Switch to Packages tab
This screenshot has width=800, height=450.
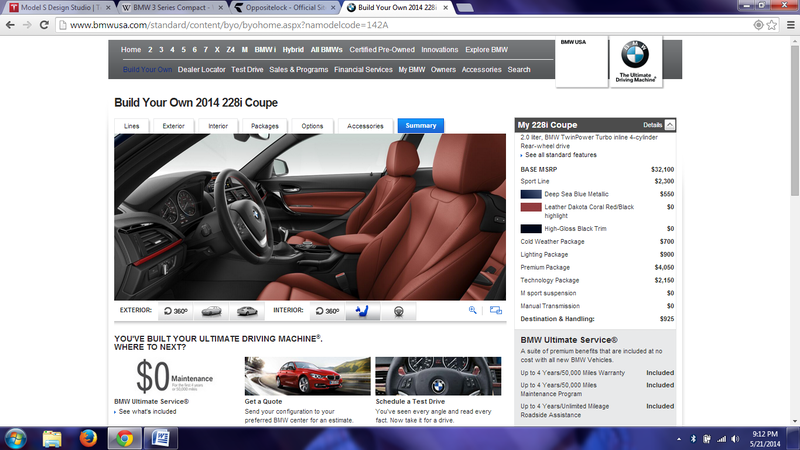pyautogui.click(x=265, y=126)
